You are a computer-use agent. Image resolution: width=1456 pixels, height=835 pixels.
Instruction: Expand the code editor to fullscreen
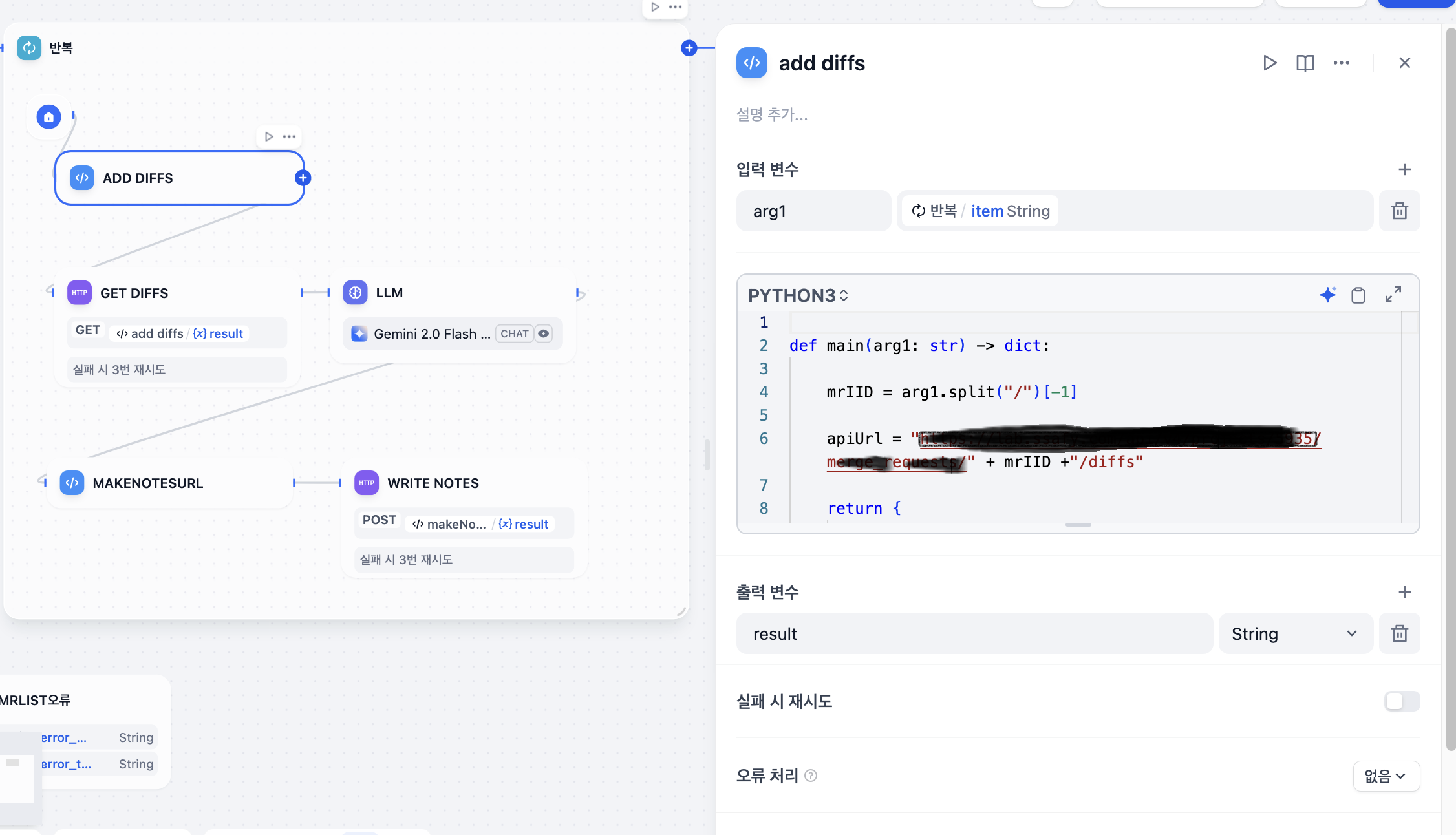click(1393, 295)
